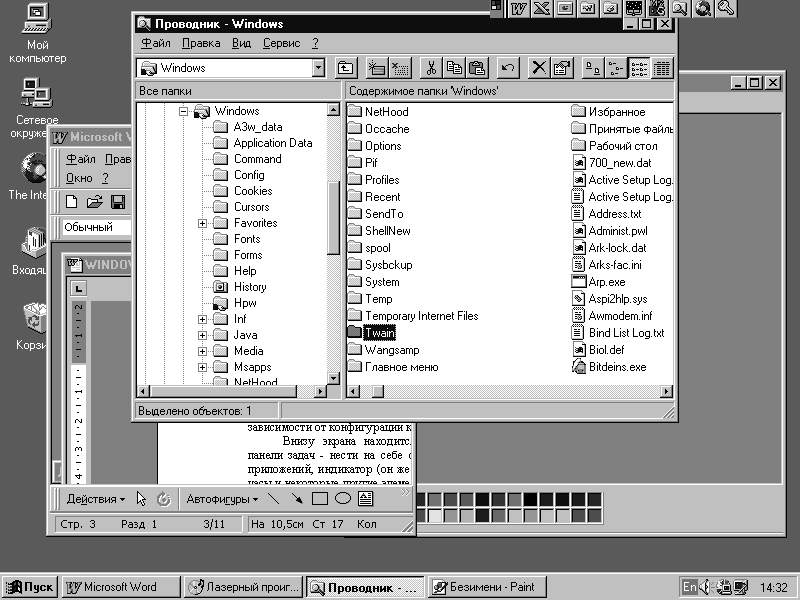The height and width of the screenshot is (600, 800).
Task: Choose Select Objects arrow on Word drawing toolbar
Action: point(141,498)
